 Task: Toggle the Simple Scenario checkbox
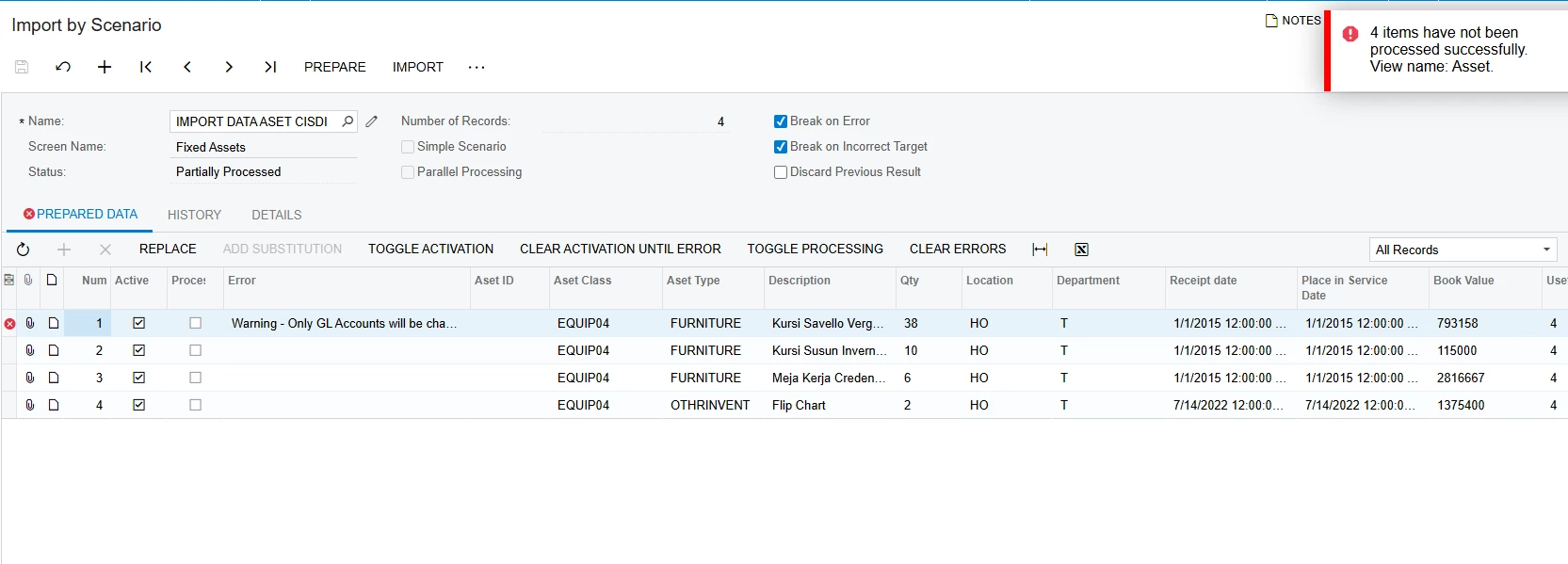click(408, 147)
